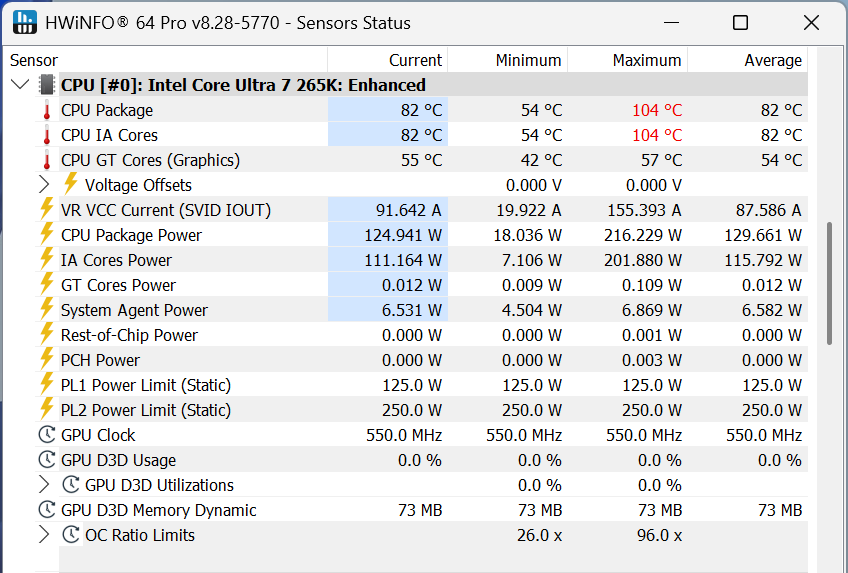The height and width of the screenshot is (573, 848).
Task: Click the lightning icon next to CPU Package Power
Action: (x=46, y=235)
